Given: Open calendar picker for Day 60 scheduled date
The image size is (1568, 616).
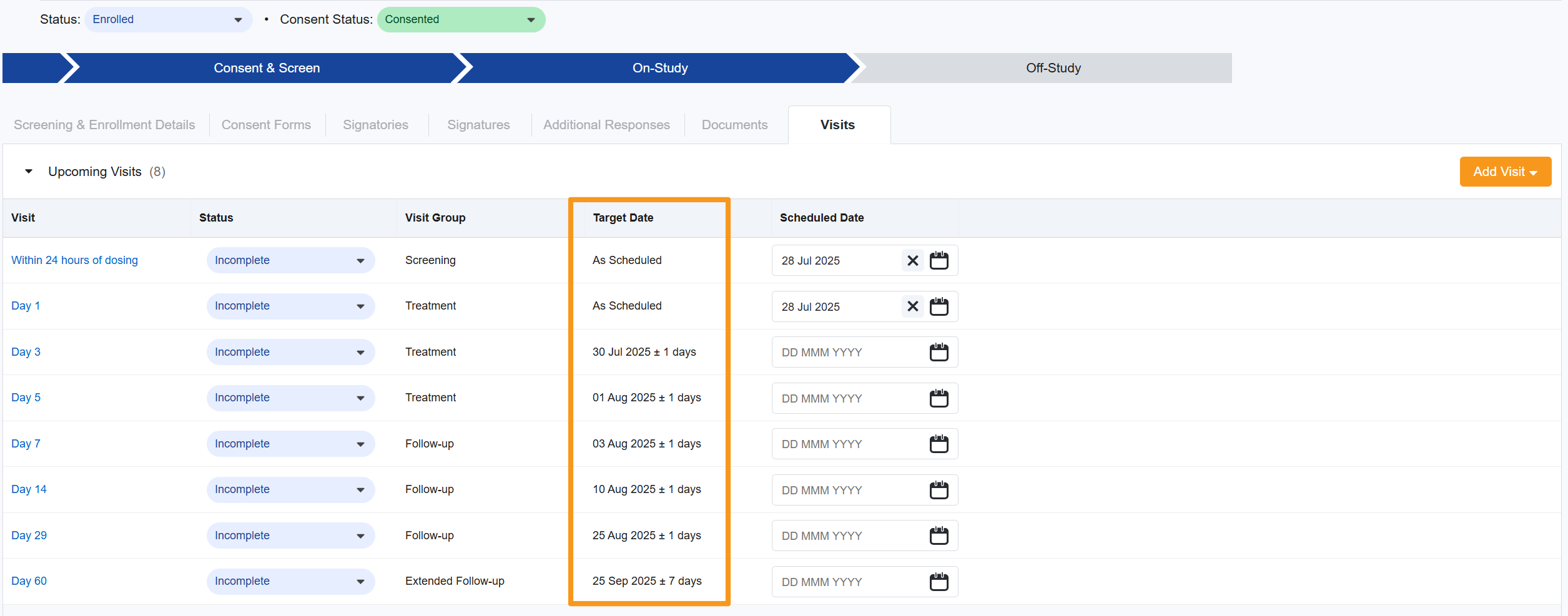Looking at the screenshot, I should [939, 581].
